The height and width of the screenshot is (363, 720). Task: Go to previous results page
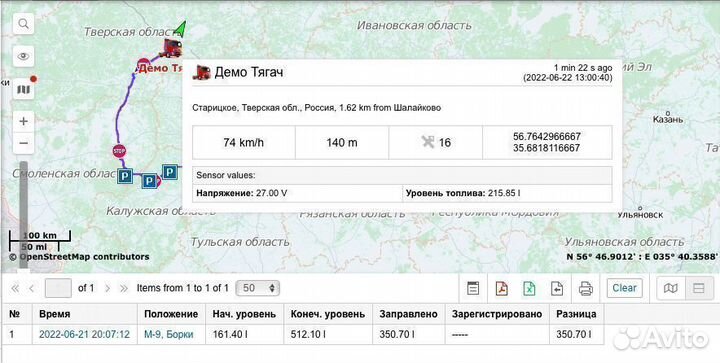click(32, 288)
